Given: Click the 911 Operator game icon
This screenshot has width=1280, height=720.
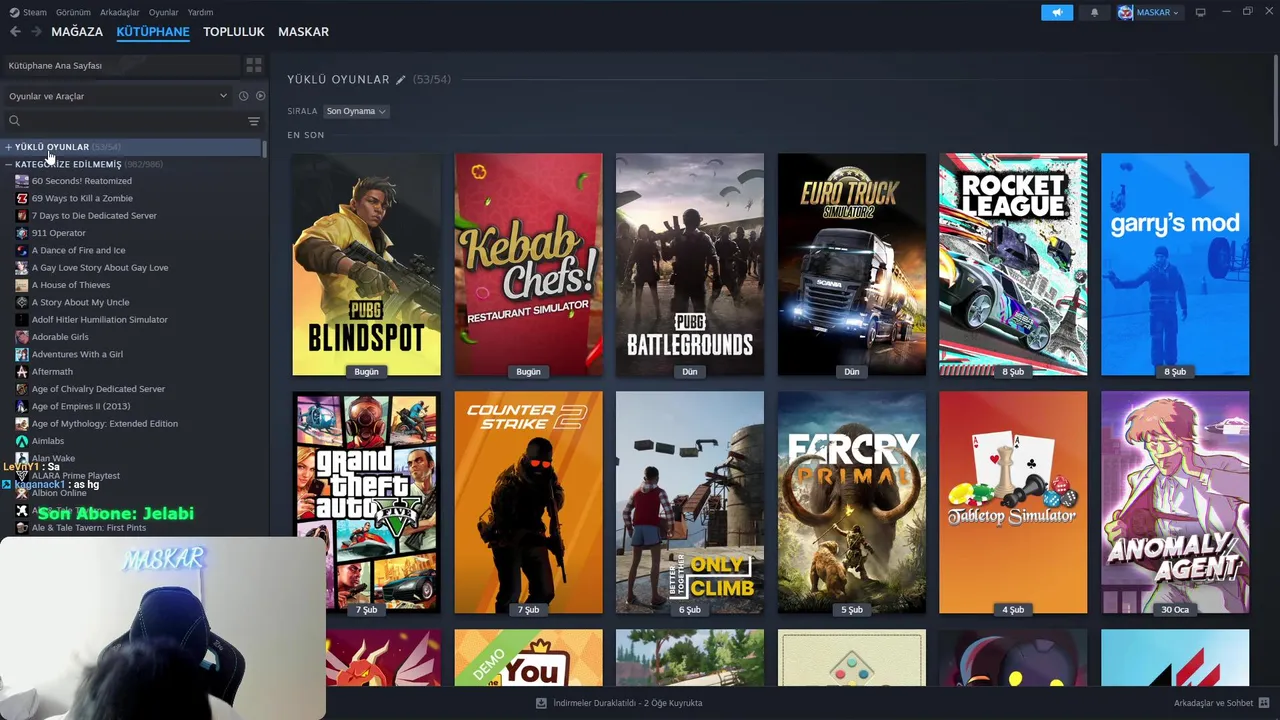Looking at the screenshot, I should 22,233.
